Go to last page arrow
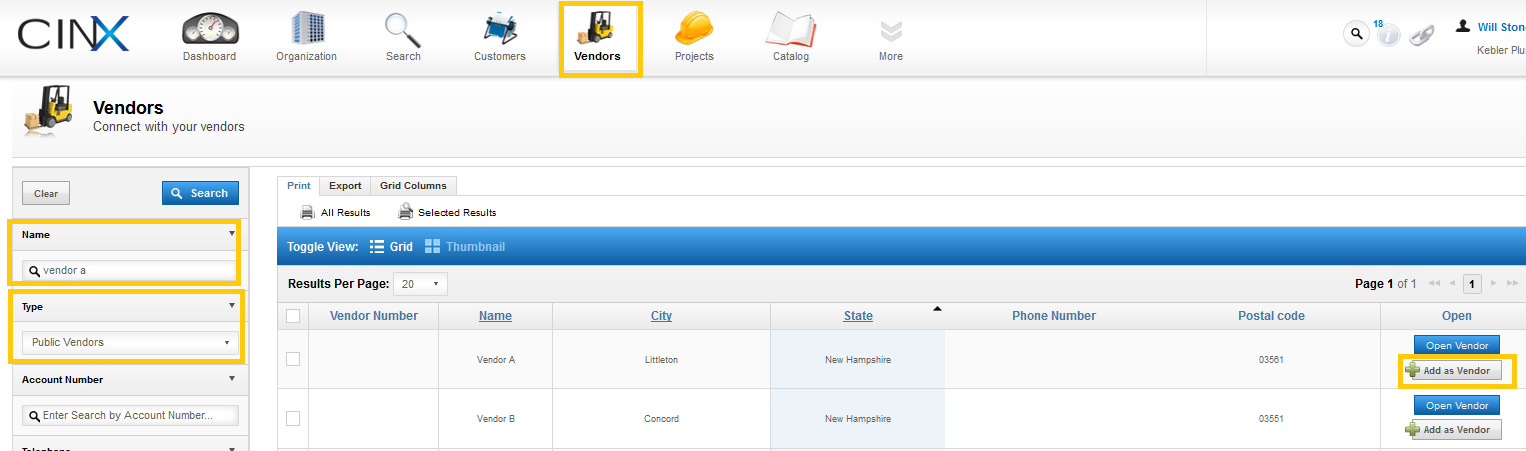 pos(1513,284)
